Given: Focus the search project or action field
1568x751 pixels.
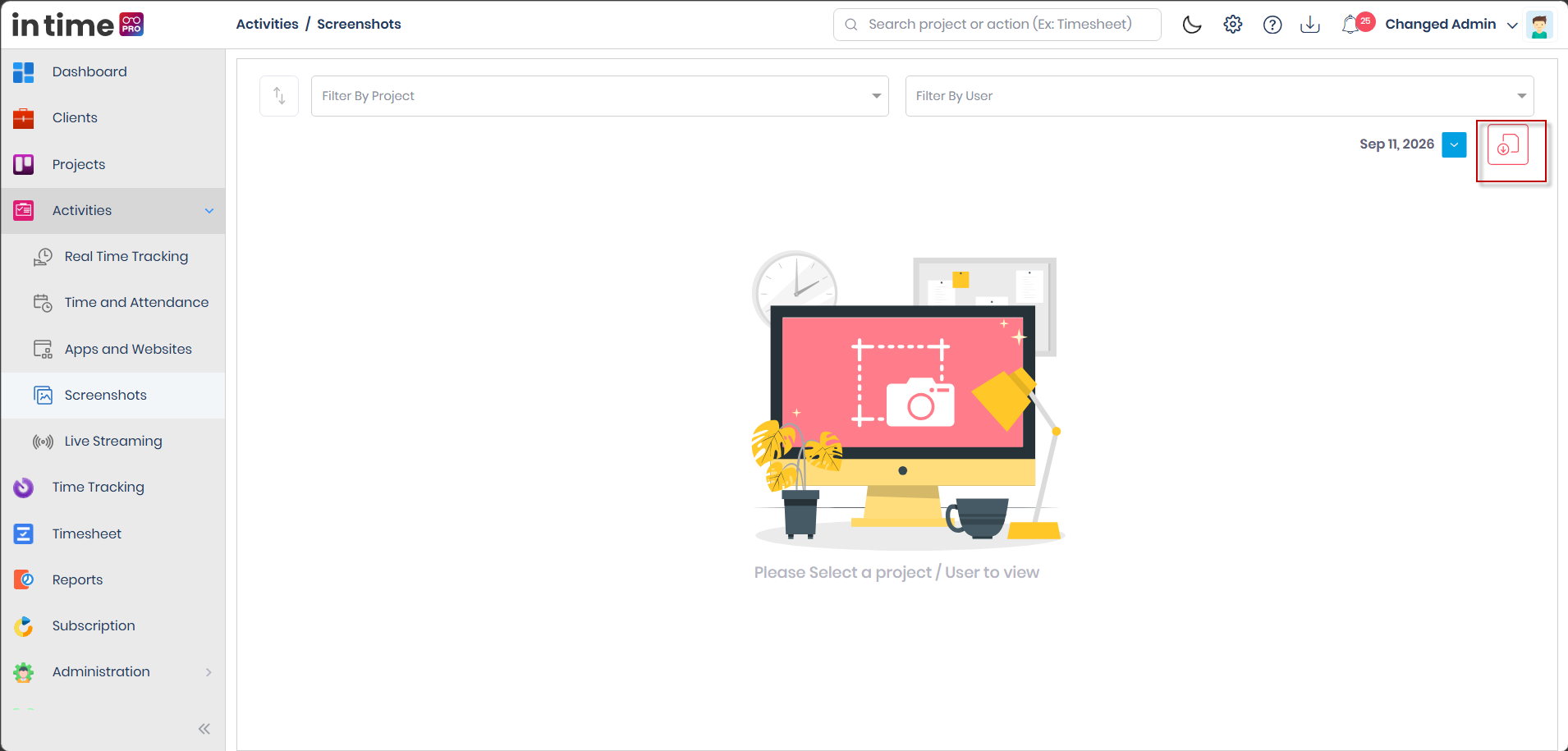Looking at the screenshot, I should (997, 25).
